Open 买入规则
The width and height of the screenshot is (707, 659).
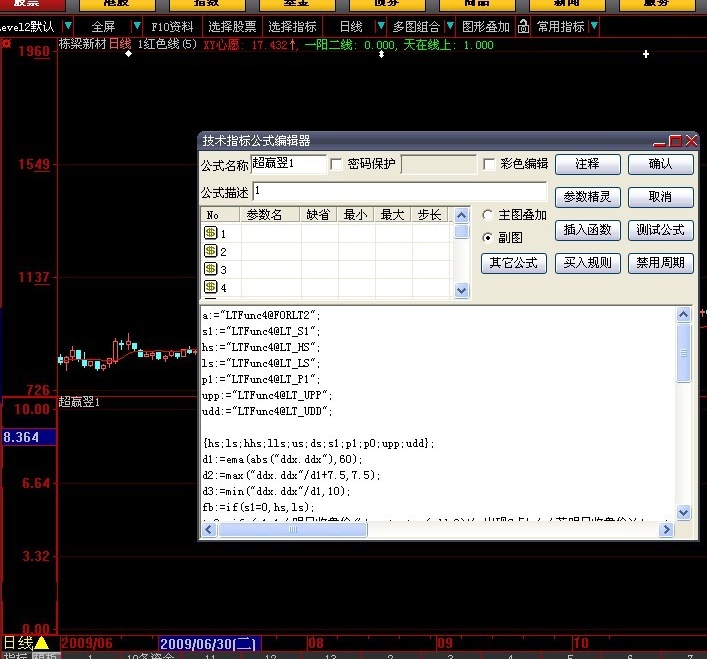(x=588, y=263)
